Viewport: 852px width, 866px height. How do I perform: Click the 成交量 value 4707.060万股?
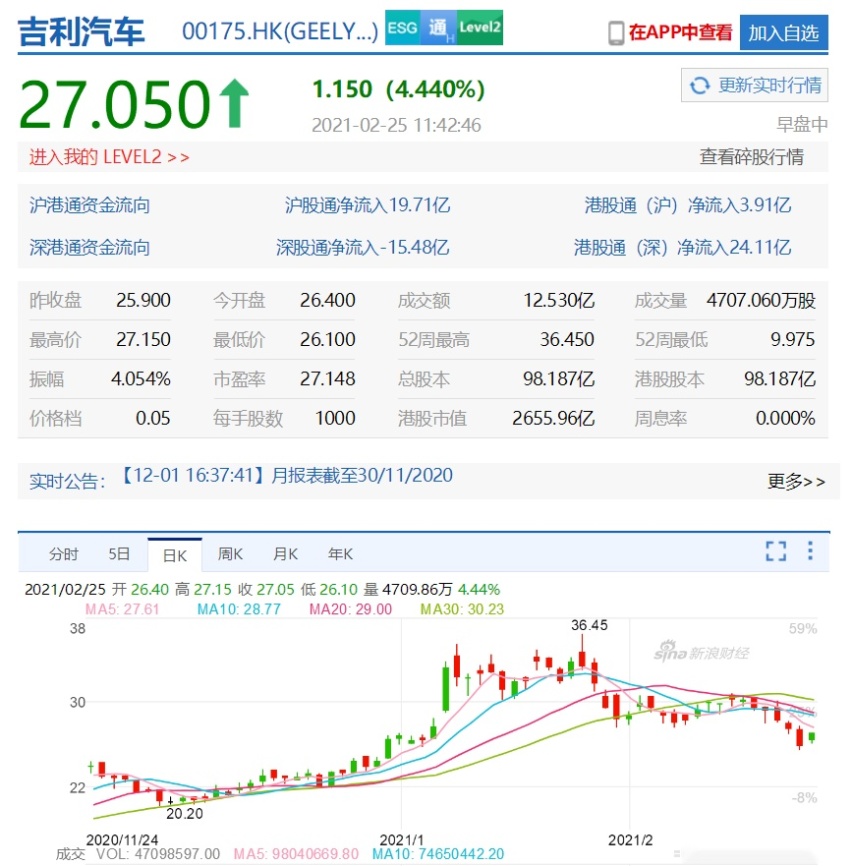(761, 300)
